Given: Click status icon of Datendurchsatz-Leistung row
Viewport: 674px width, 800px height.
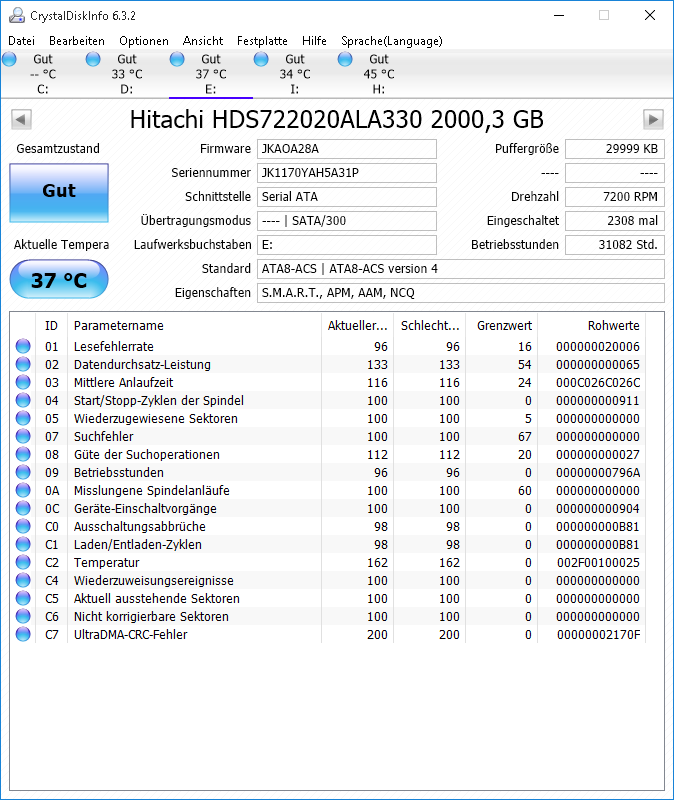Looking at the screenshot, I should point(23,364).
